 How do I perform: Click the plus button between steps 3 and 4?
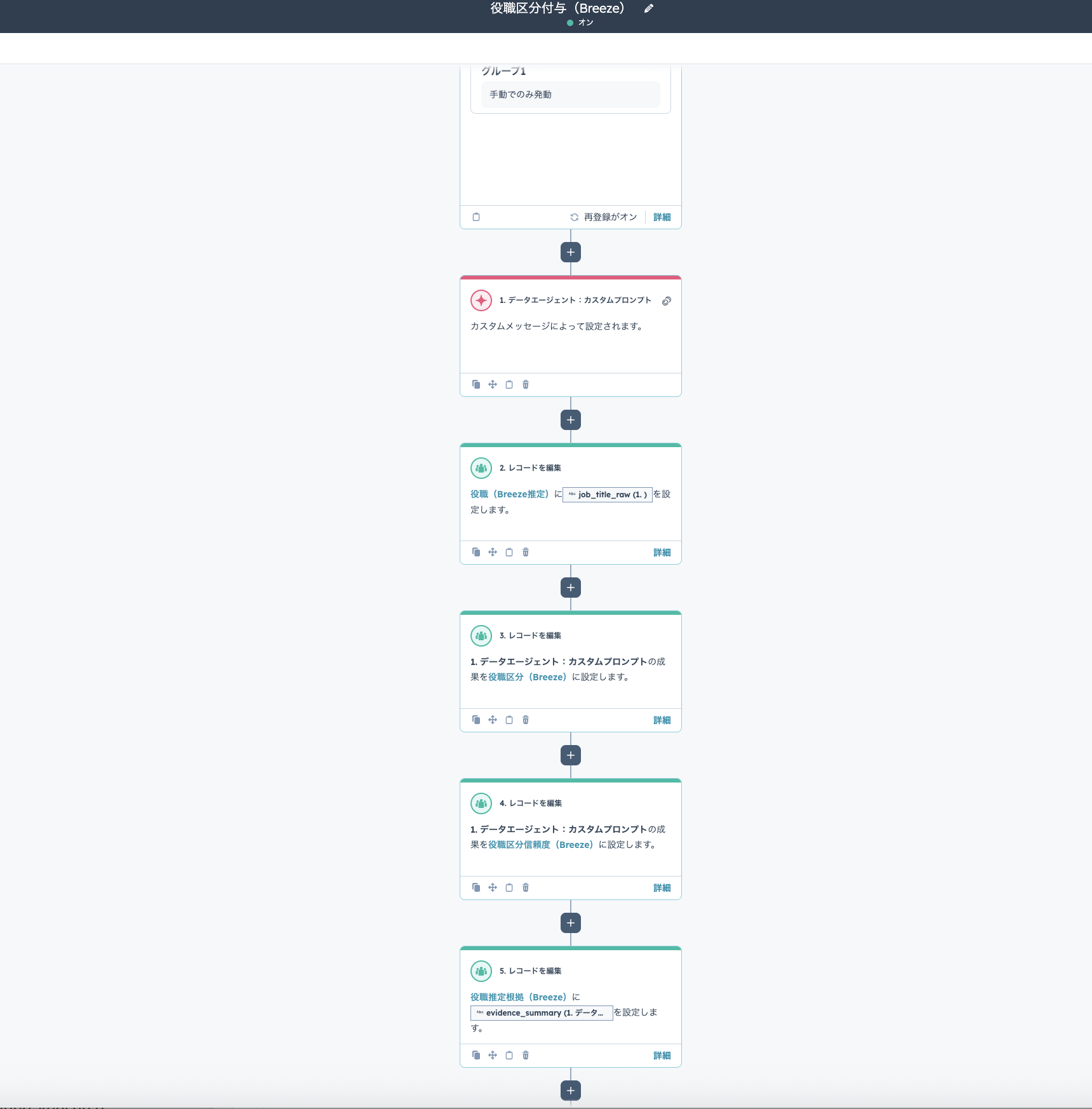pyautogui.click(x=571, y=755)
